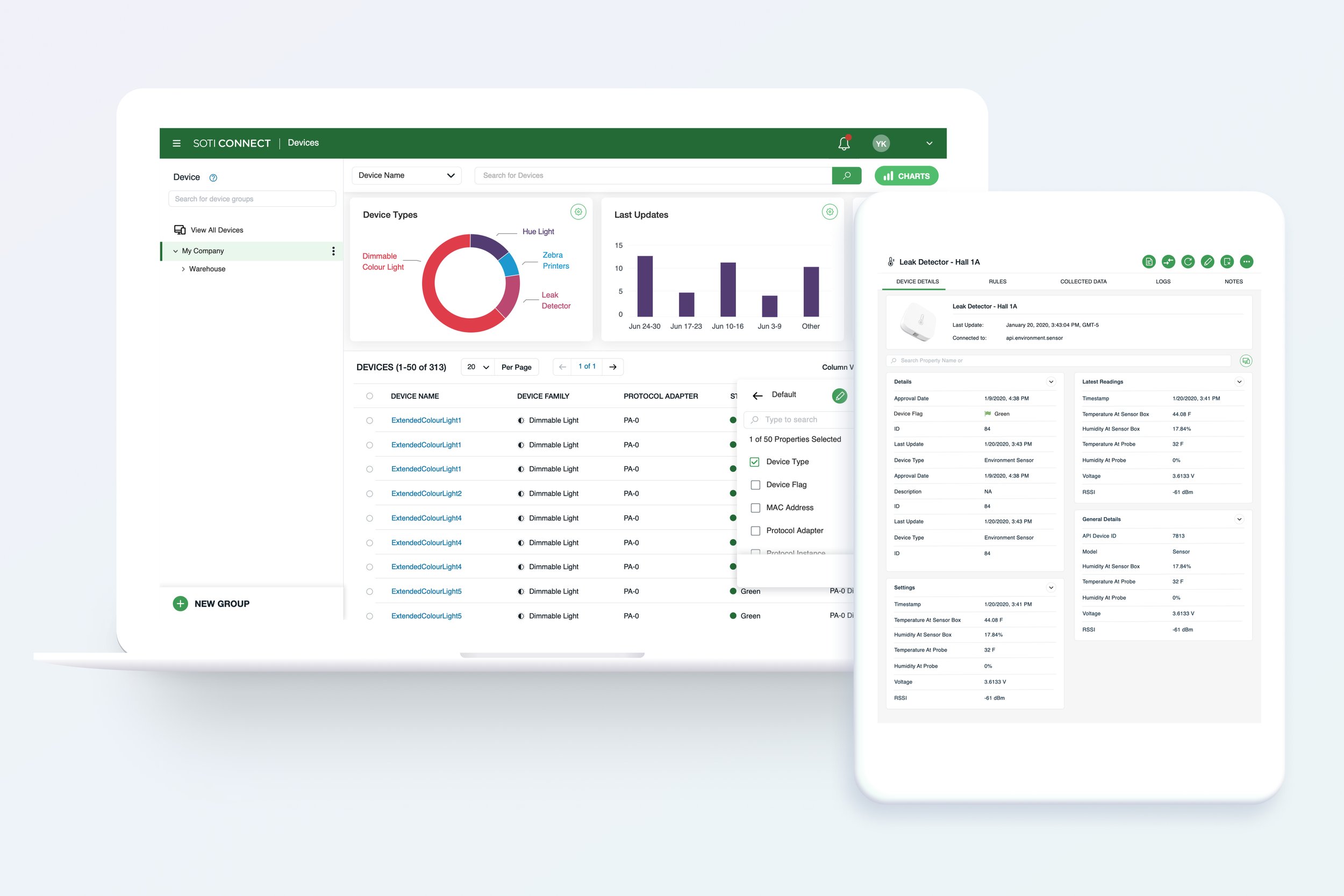The width and height of the screenshot is (1344, 896).
Task: Click the hamburger menu icon
Action: tap(176, 144)
